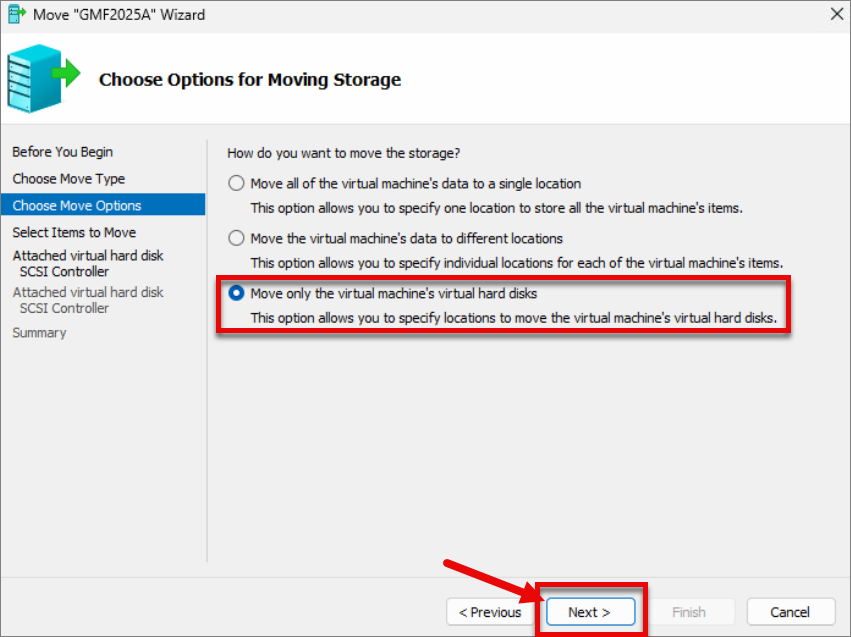Click the wizard icon in the title bar

(16, 14)
